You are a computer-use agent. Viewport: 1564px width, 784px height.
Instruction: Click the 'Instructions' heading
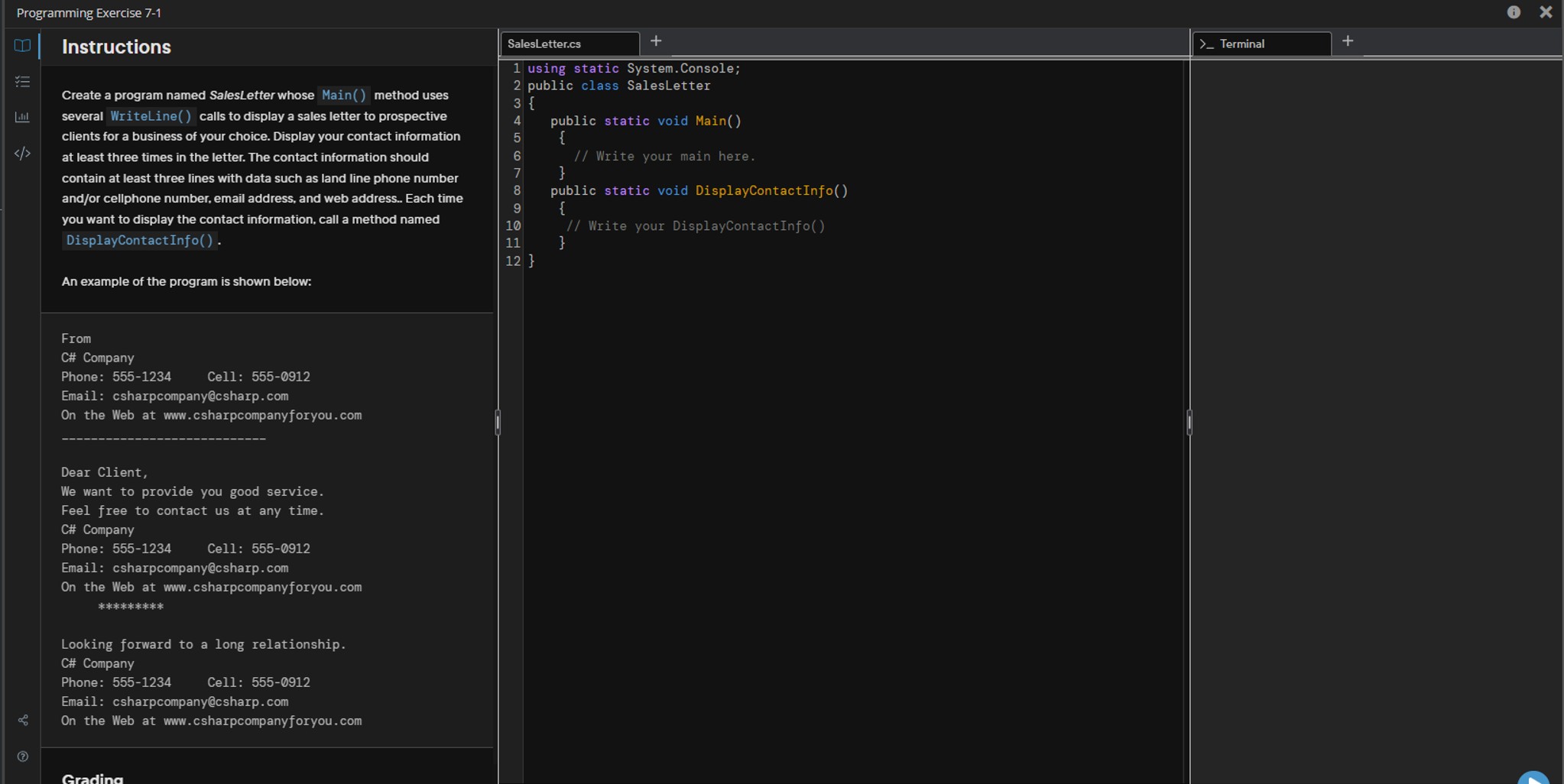116,47
